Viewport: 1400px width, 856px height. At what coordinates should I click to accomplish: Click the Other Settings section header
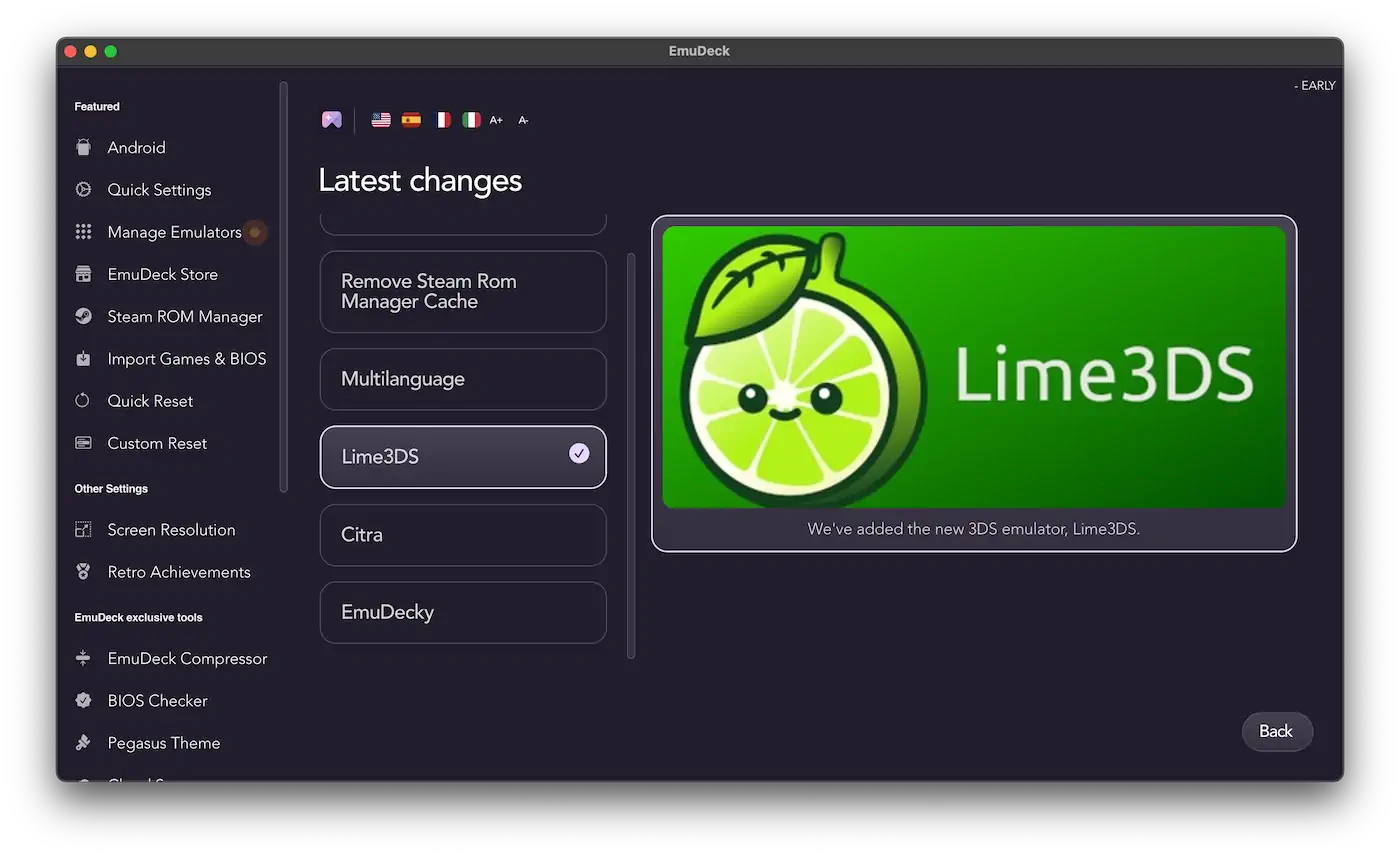pyautogui.click(x=111, y=489)
